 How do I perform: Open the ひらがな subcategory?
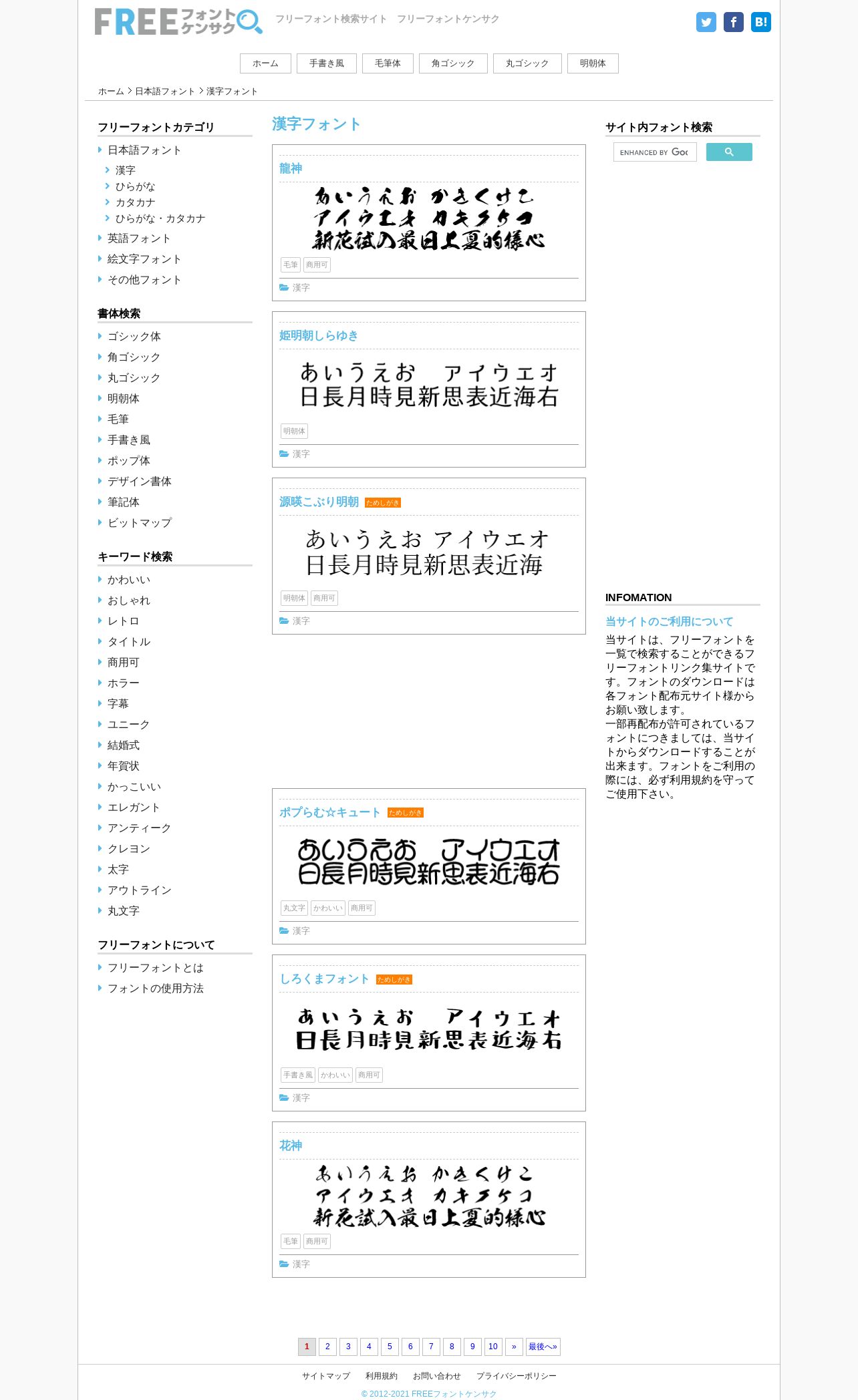[x=135, y=186]
